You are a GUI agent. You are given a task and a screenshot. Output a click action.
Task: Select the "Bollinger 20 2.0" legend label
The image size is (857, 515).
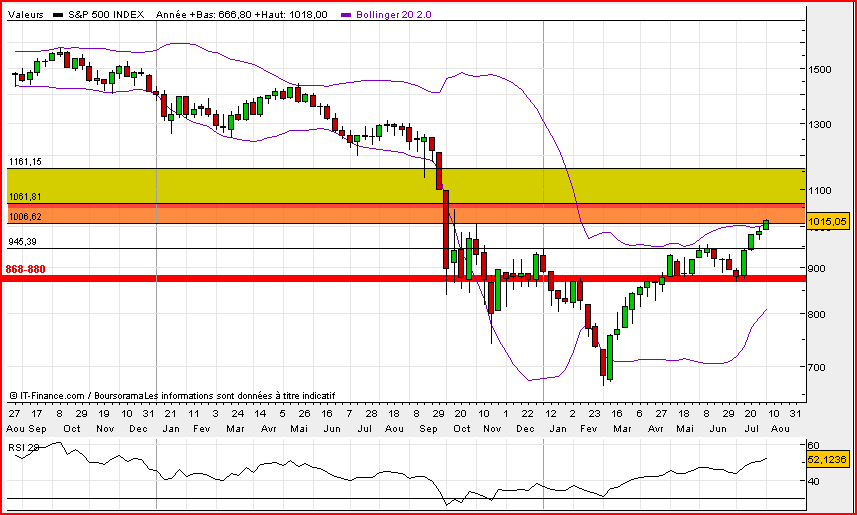pos(394,15)
